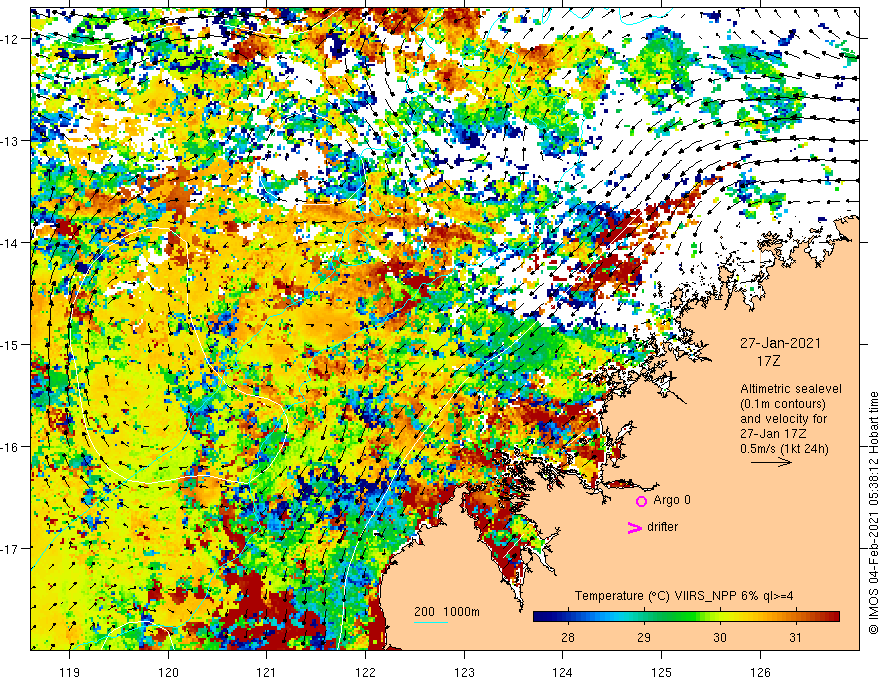Image resolution: width=880 pixels, height=680 pixels.
Task: Click the magenta drifter arrowhead symbol
Action: click(x=634, y=527)
